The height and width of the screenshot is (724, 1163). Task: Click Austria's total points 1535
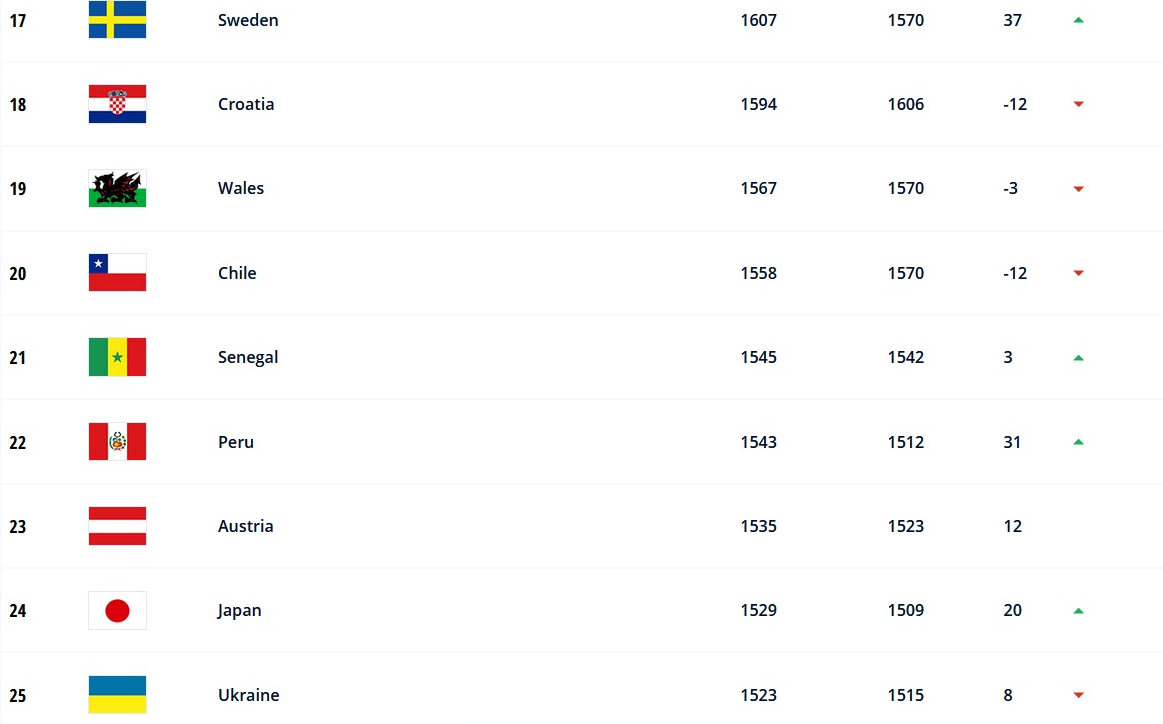pos(758,526)
